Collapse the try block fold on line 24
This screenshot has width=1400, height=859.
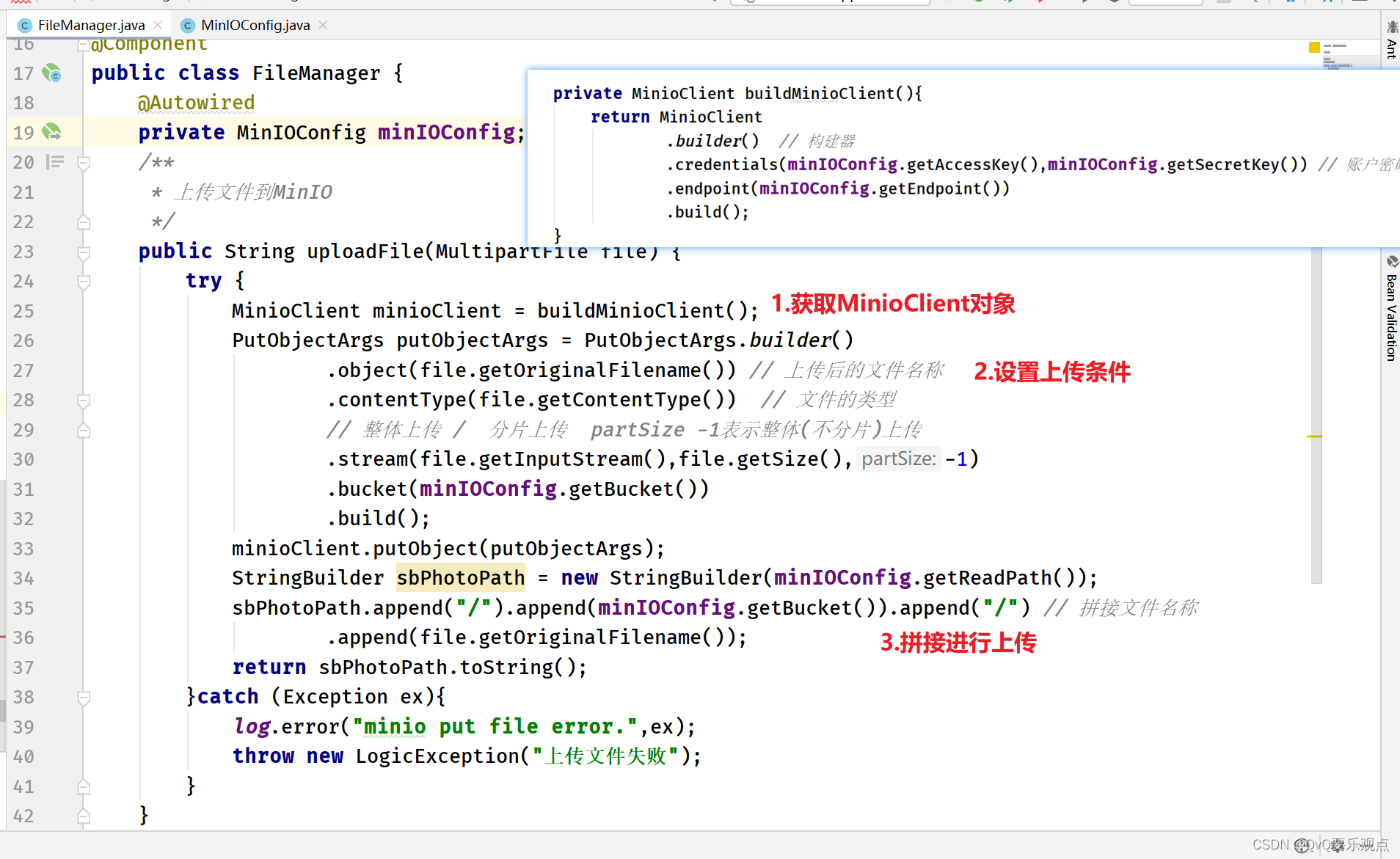point(84,282)
